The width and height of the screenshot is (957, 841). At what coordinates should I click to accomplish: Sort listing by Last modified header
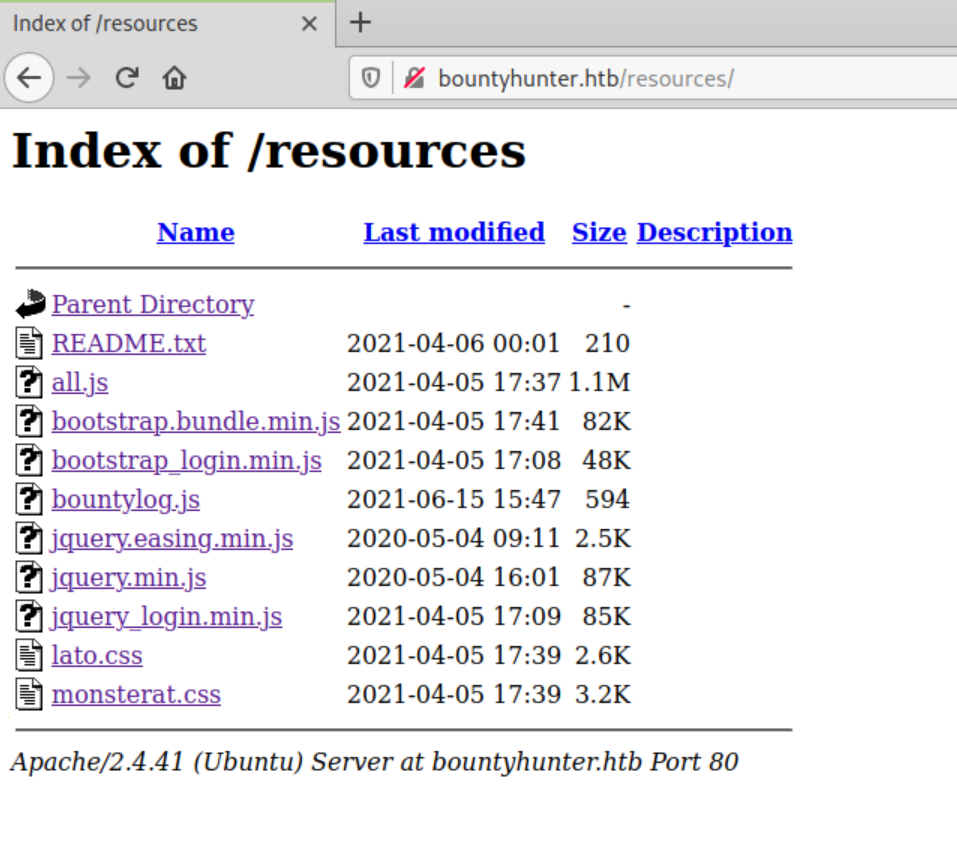[x=454, y=232]
